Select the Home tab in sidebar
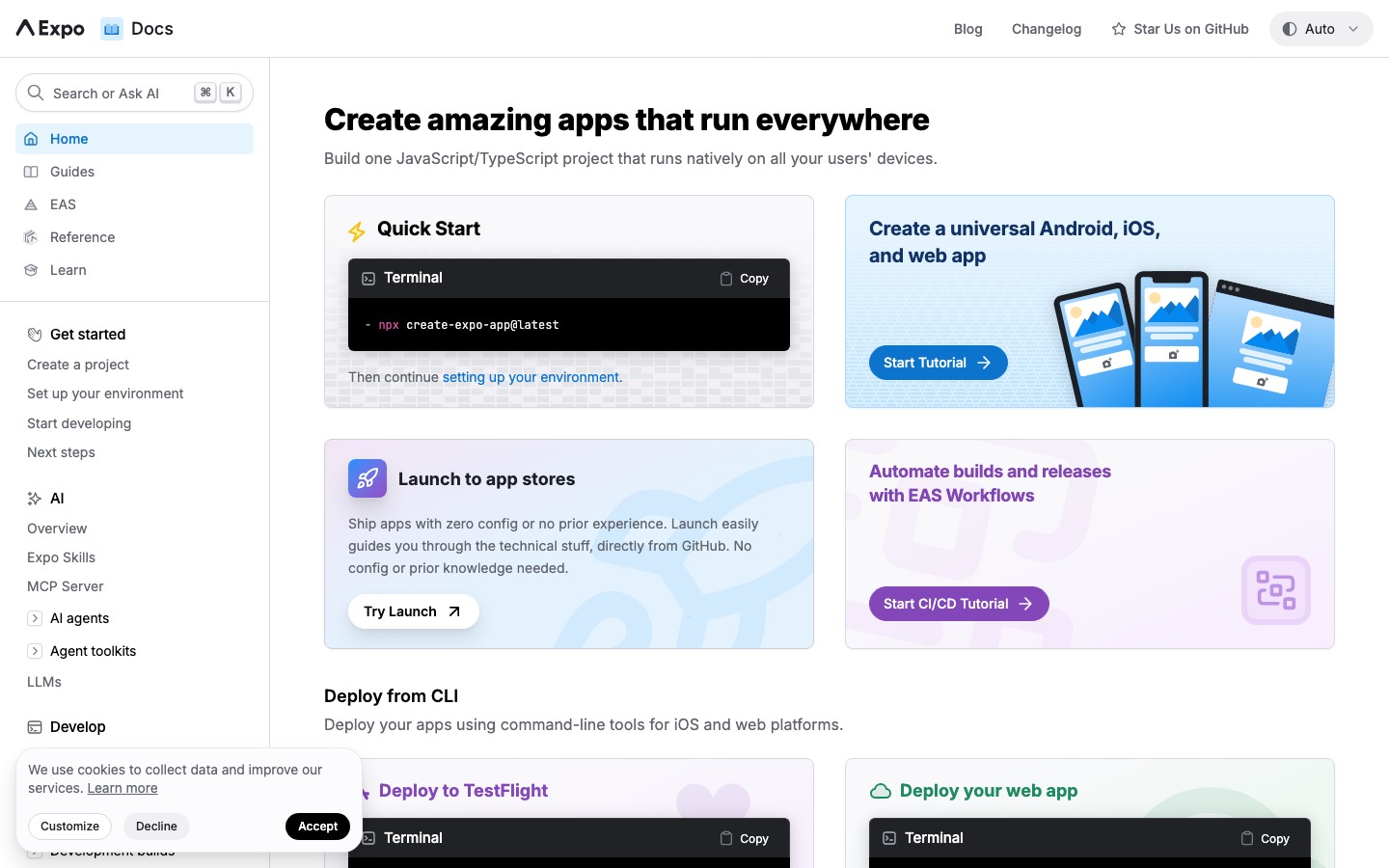Viewport: 1389px width, 868px height. tap(134, 139)
